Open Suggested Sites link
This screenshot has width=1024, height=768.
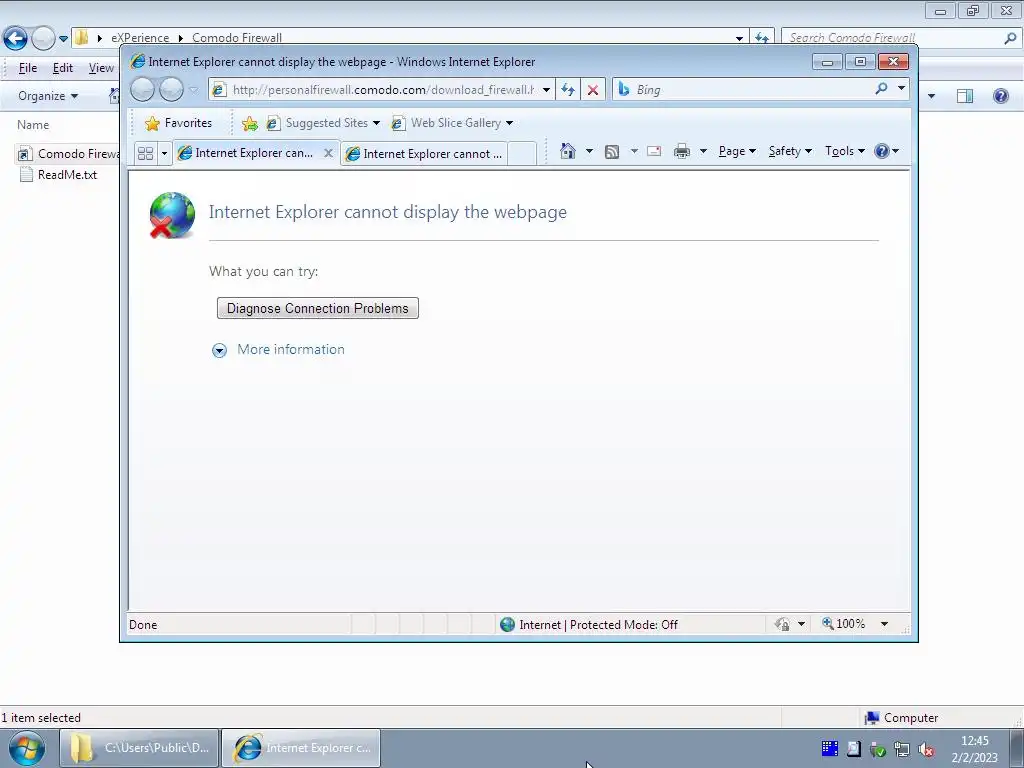coord(323,123)
